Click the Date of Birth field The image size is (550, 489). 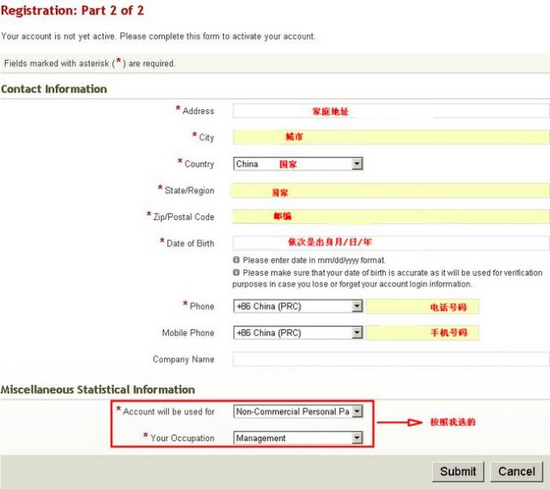(x=391, y=243)
